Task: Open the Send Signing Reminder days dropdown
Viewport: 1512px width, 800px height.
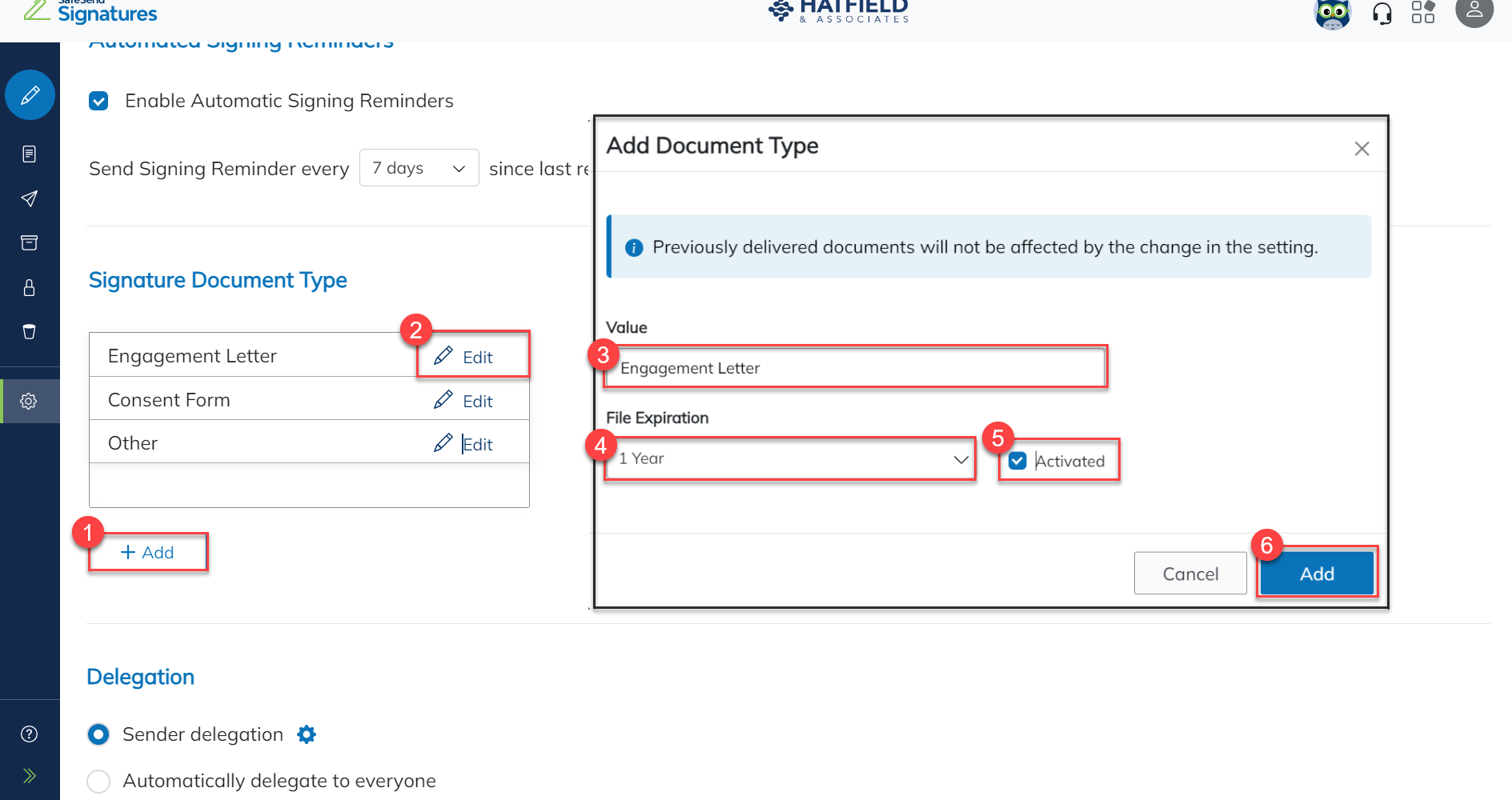Action: pos(419,168)
